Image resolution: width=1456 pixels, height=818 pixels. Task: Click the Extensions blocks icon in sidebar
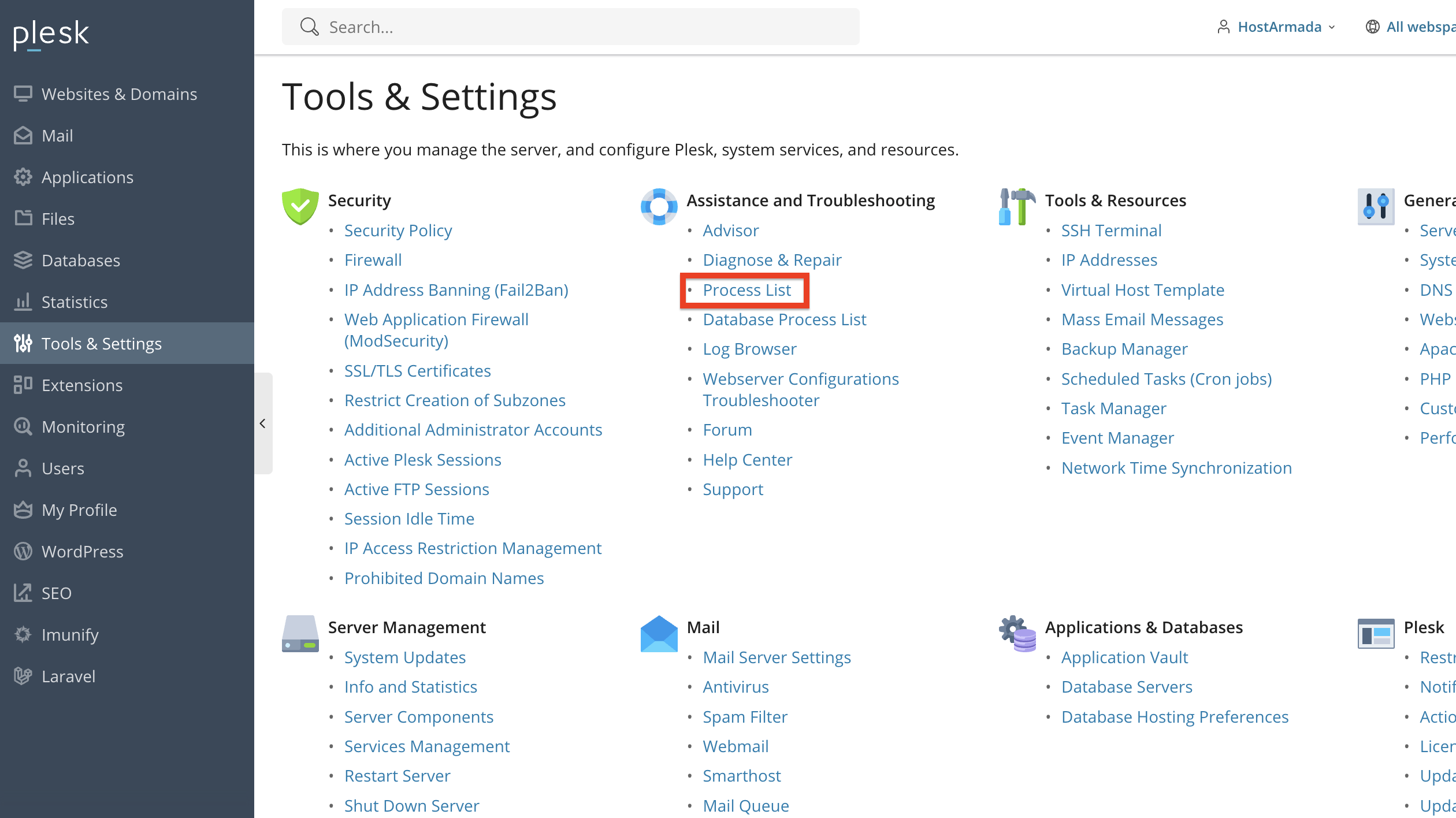click(x=23, y=385)
